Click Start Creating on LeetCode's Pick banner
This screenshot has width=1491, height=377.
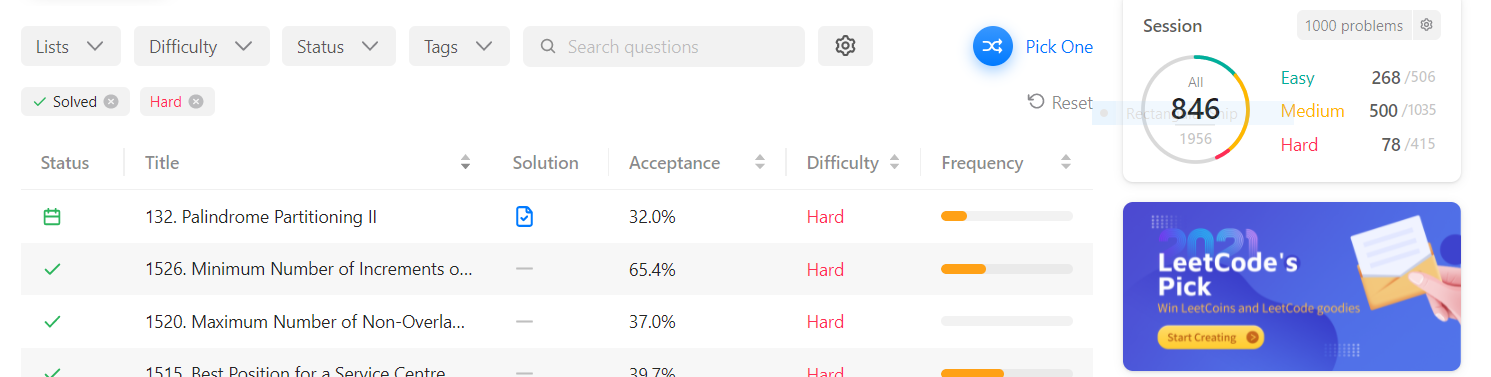(x=1210, y=338)
